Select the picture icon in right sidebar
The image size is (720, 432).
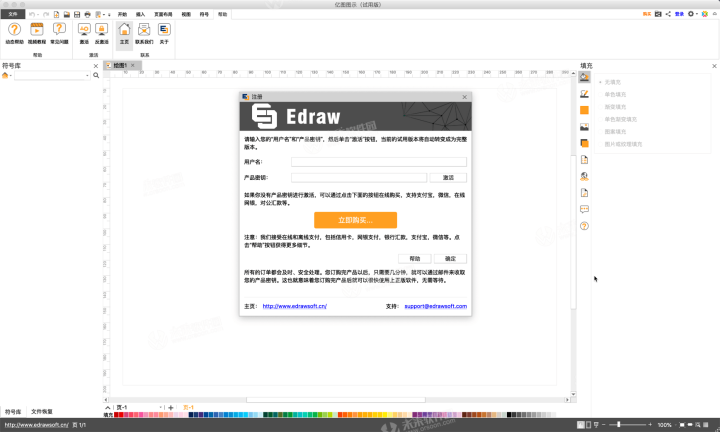[584, 127]
